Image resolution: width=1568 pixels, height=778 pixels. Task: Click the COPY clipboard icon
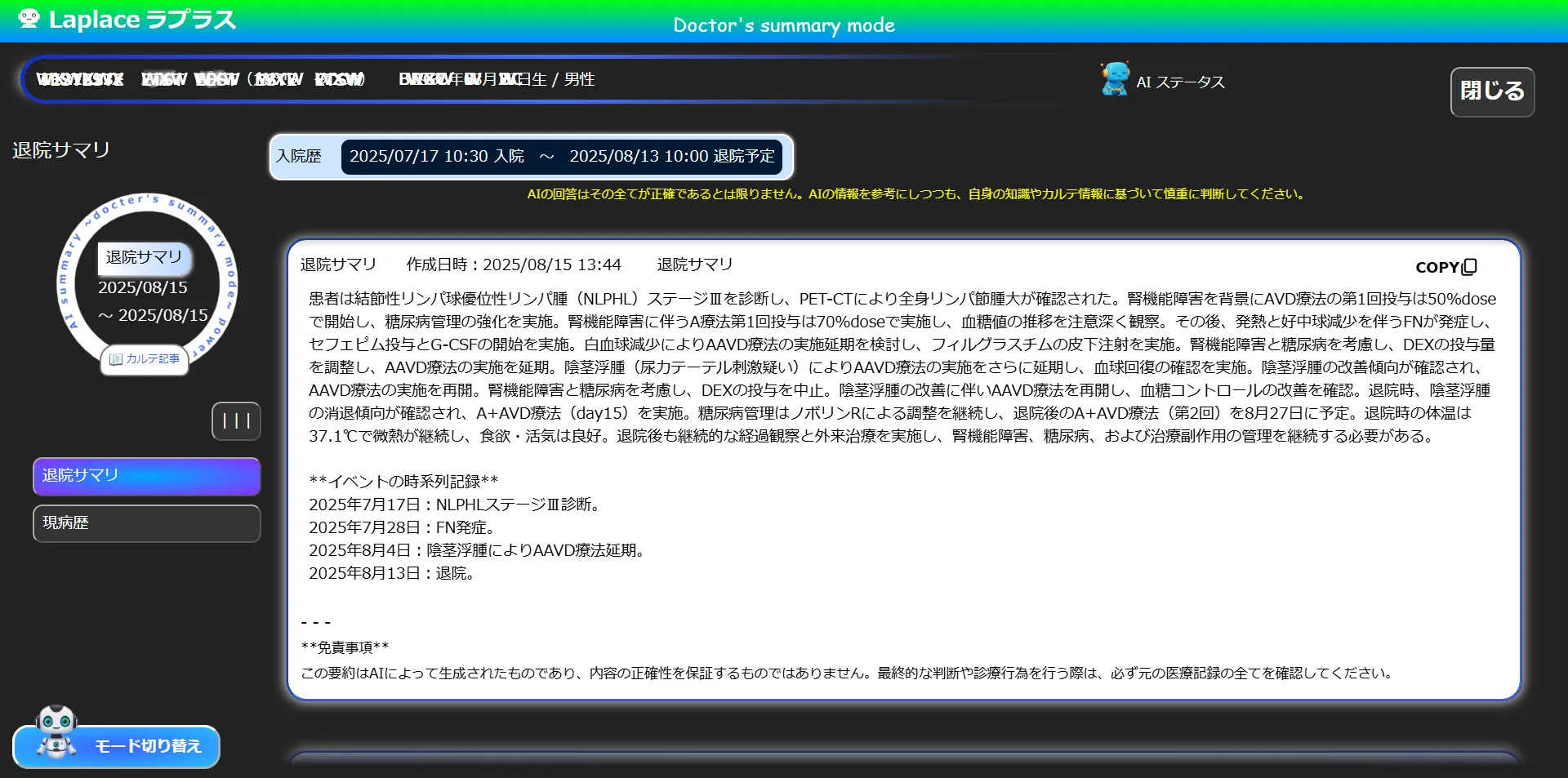pos(1470,267)
